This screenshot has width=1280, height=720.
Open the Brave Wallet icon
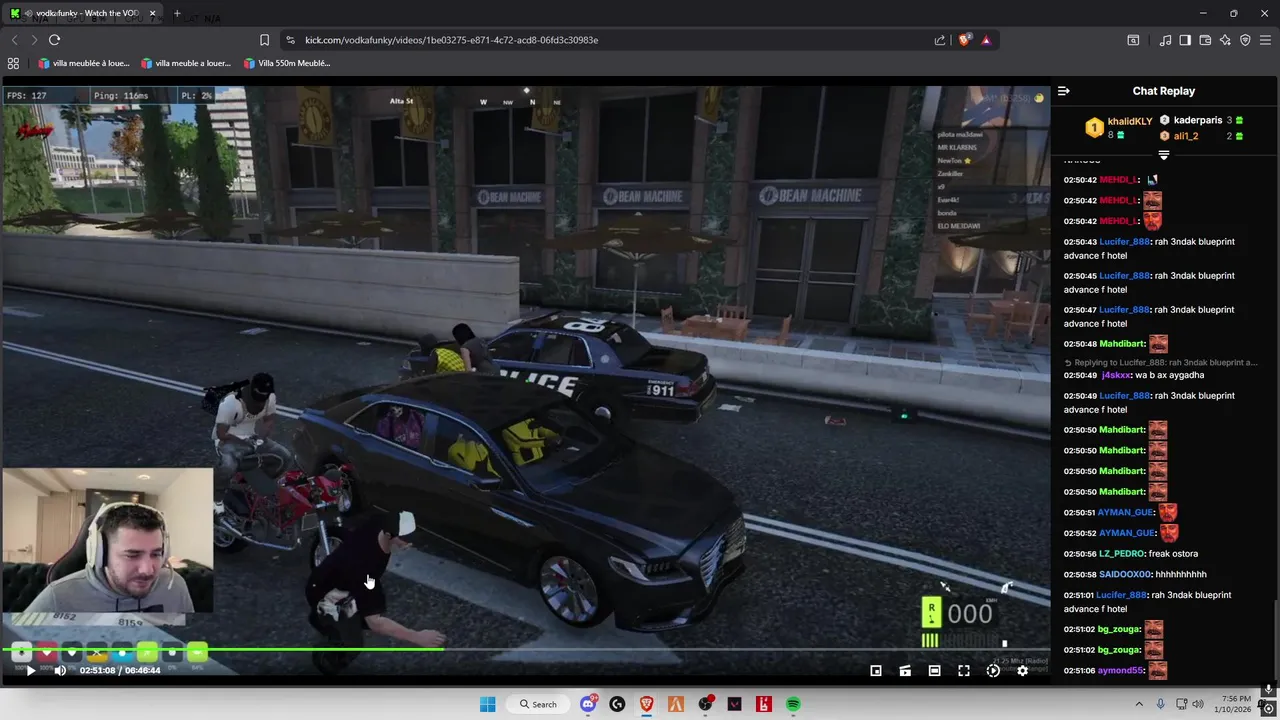1205,40
